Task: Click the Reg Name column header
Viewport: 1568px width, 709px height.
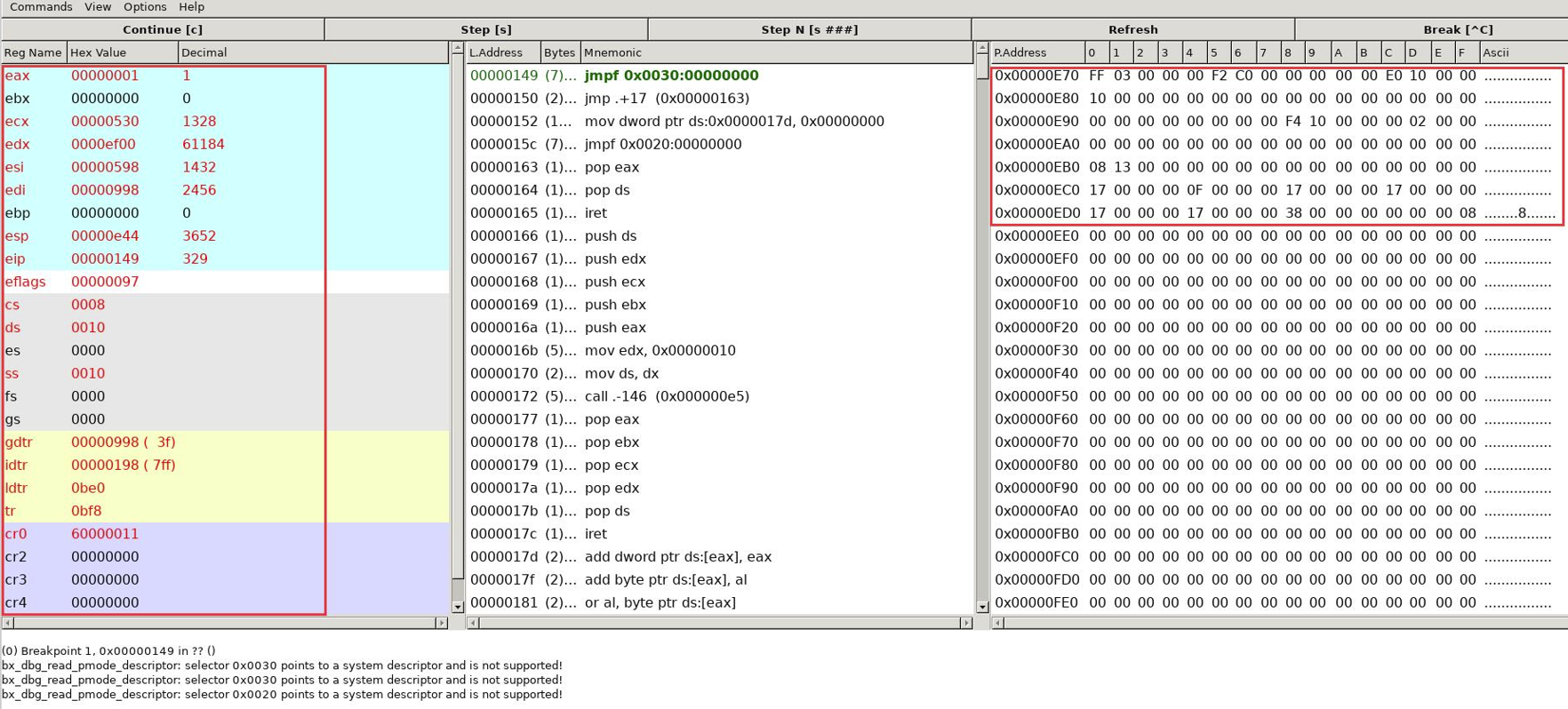Action: point(34,52)
